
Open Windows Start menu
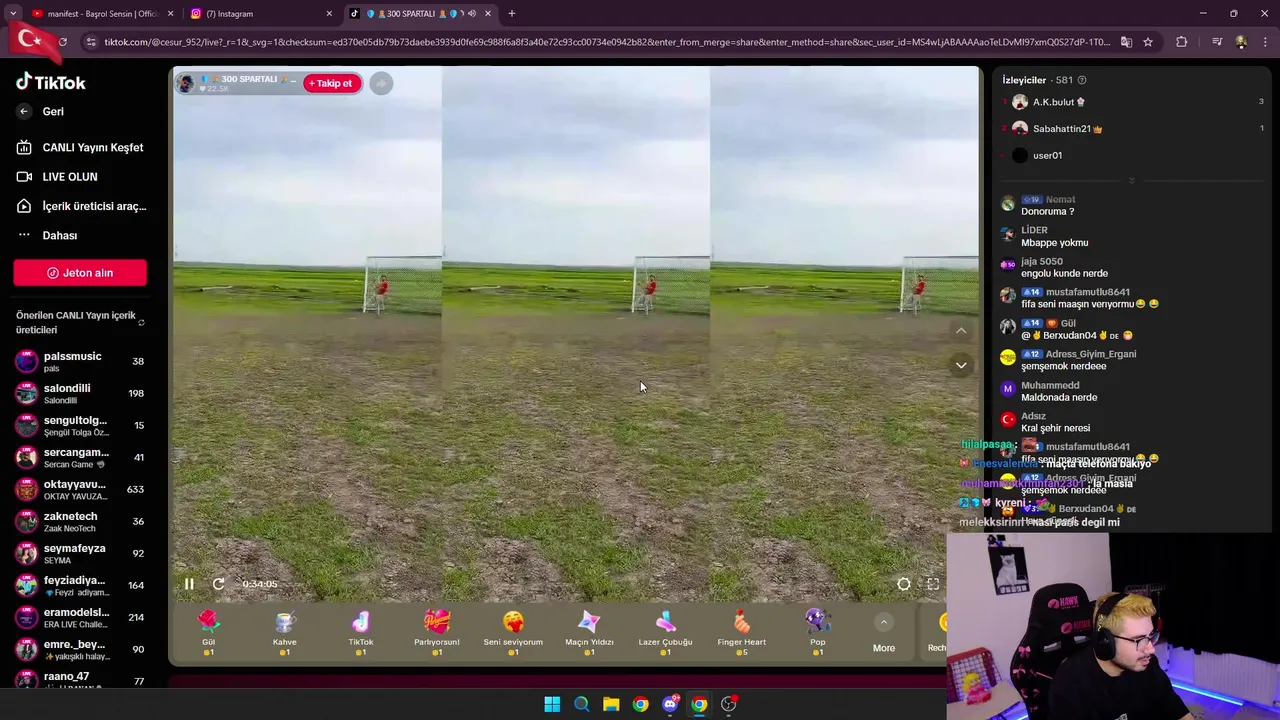(x=552, y=704)
